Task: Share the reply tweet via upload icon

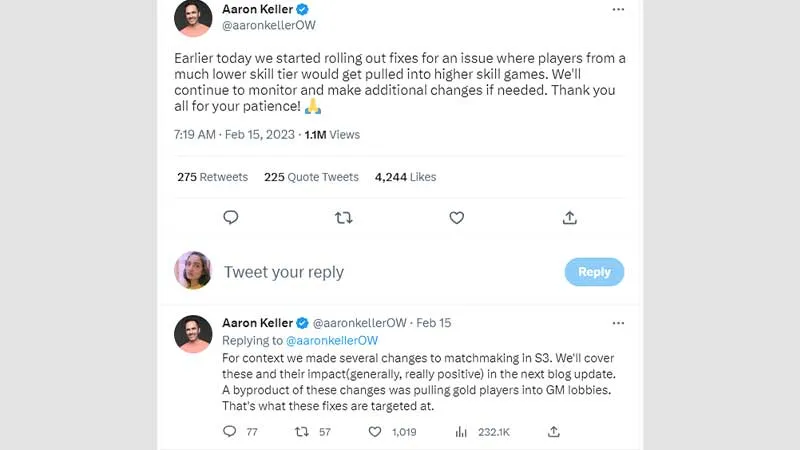Action: point(554,432)
